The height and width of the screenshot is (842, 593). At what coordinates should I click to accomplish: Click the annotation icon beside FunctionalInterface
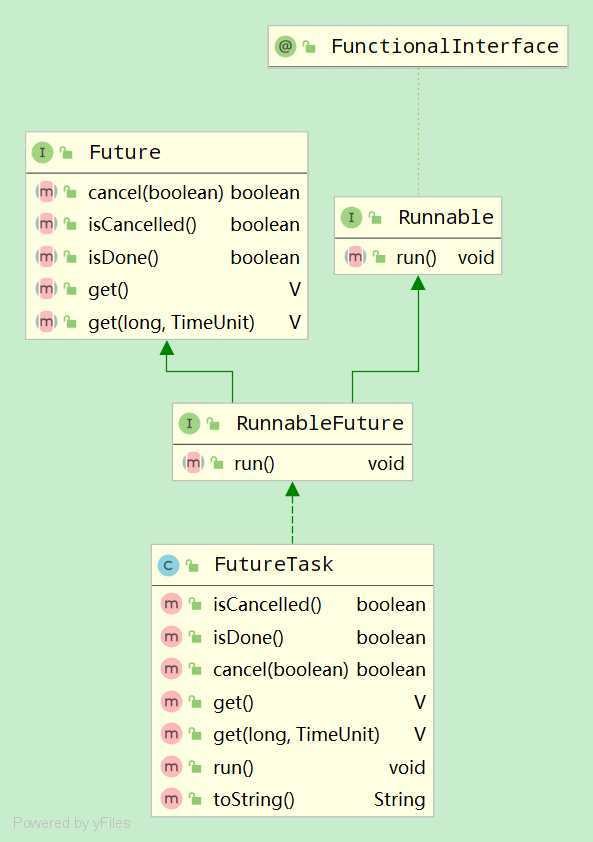point(285,47)
